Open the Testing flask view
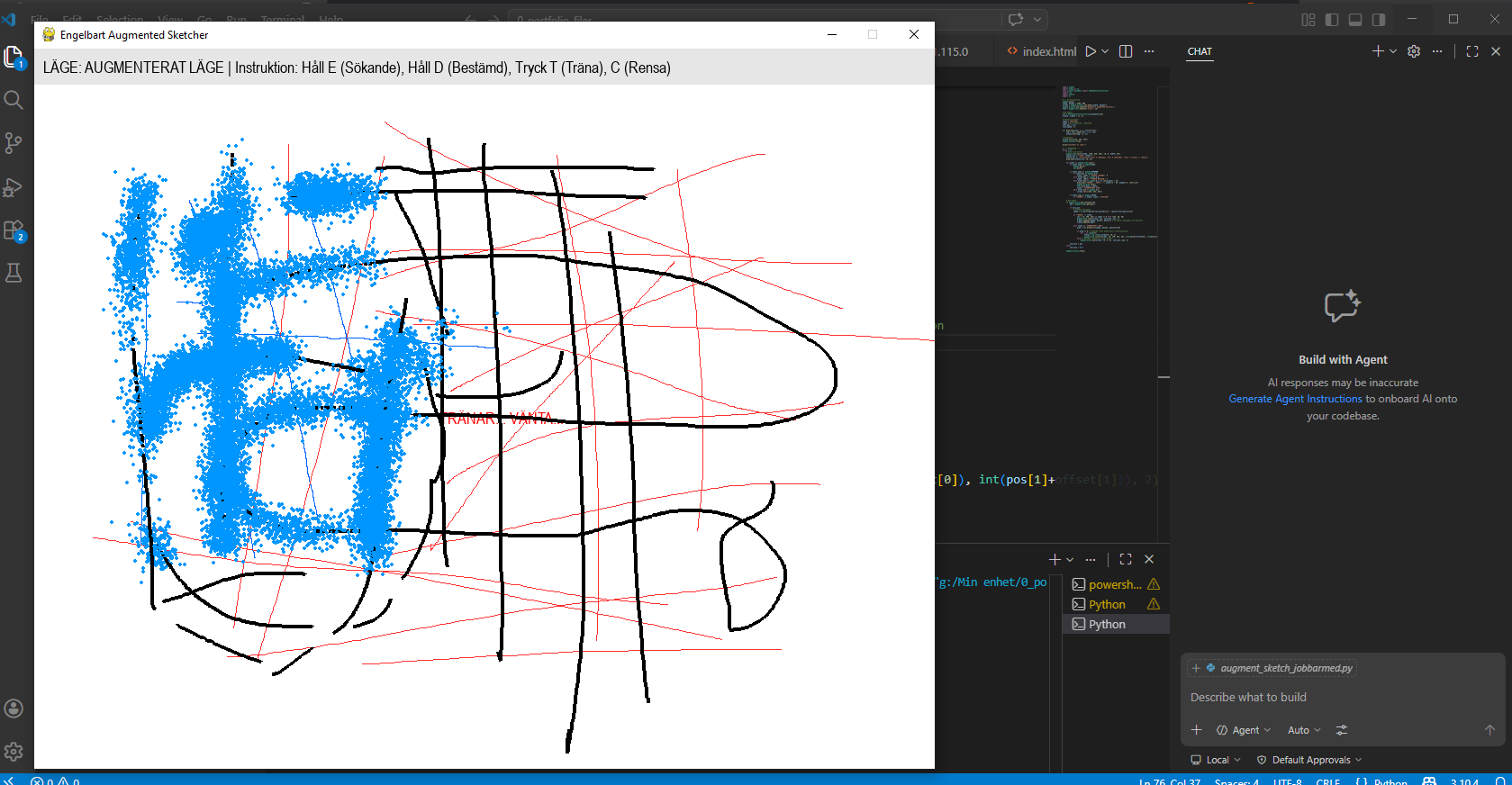The height and width of the screenshot is (785, 1512). coord(14,273)
